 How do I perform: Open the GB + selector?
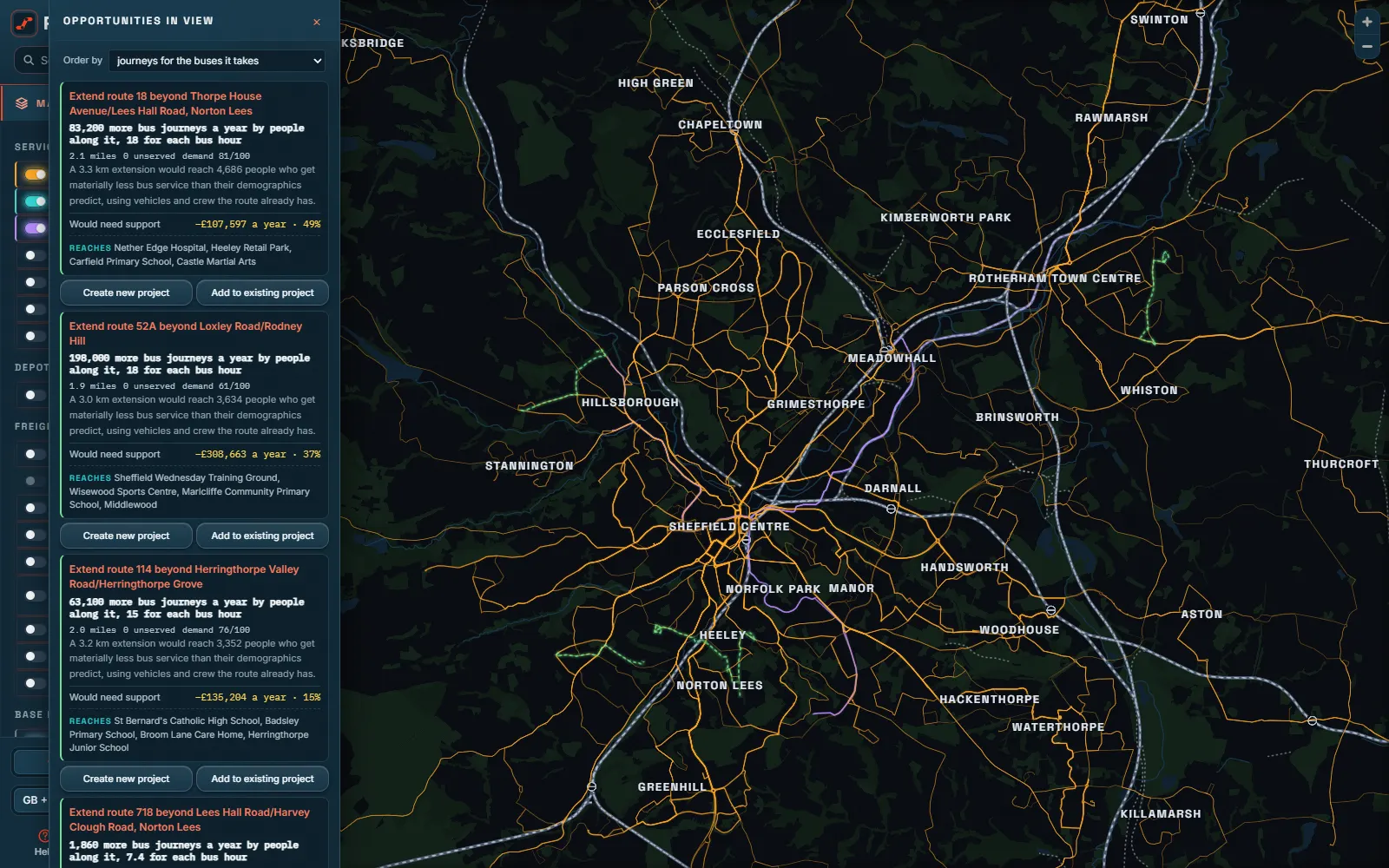[x=31, y=800]
